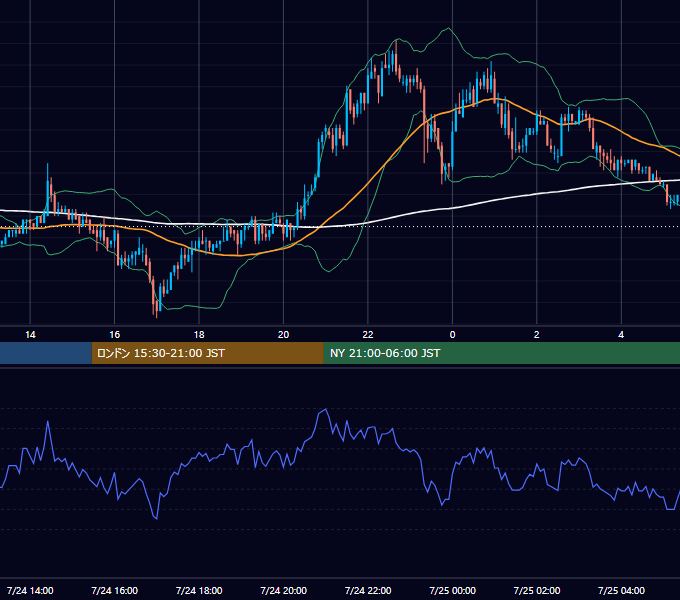Click the 7/24 14:00 time label
Viewport: 680px width, 600px height.
click(x=30, y=590)
